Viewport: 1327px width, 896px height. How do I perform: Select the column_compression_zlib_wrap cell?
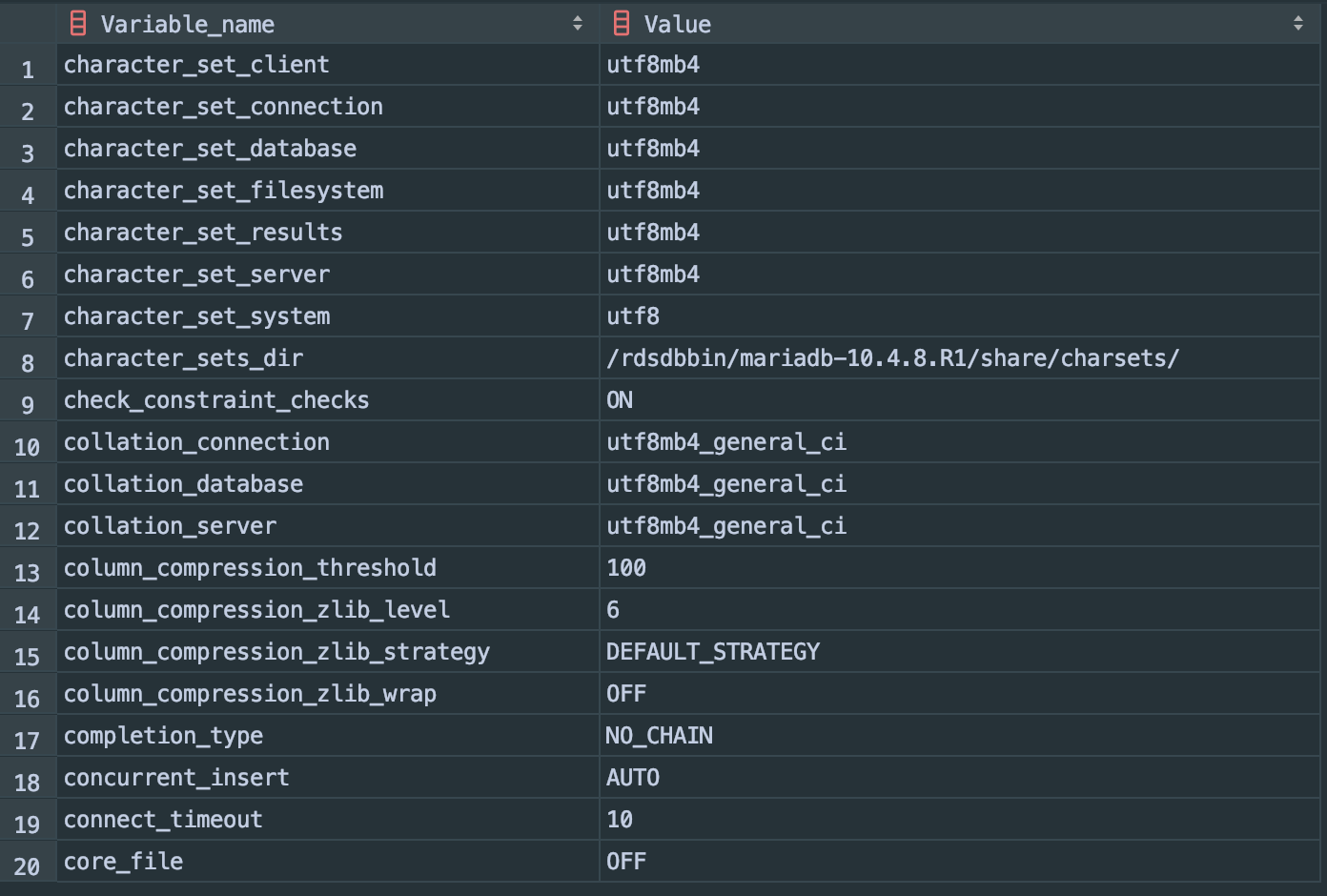coord(328,694)
